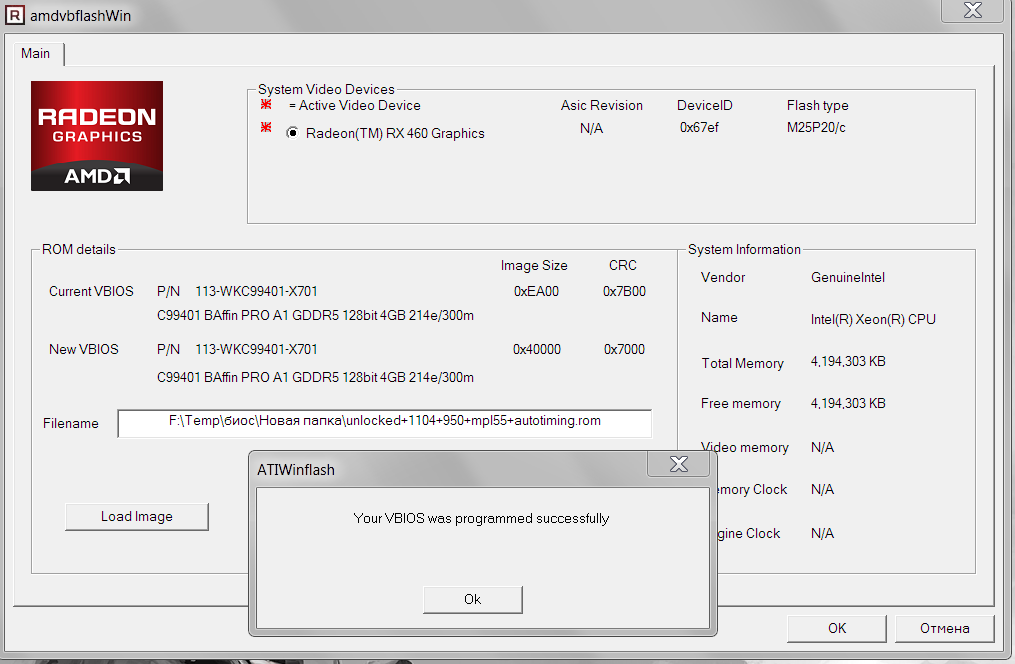Screen dimensions: 1015x664
Task: Click red star next to Radeon RX 460
Action: (266, 127)
